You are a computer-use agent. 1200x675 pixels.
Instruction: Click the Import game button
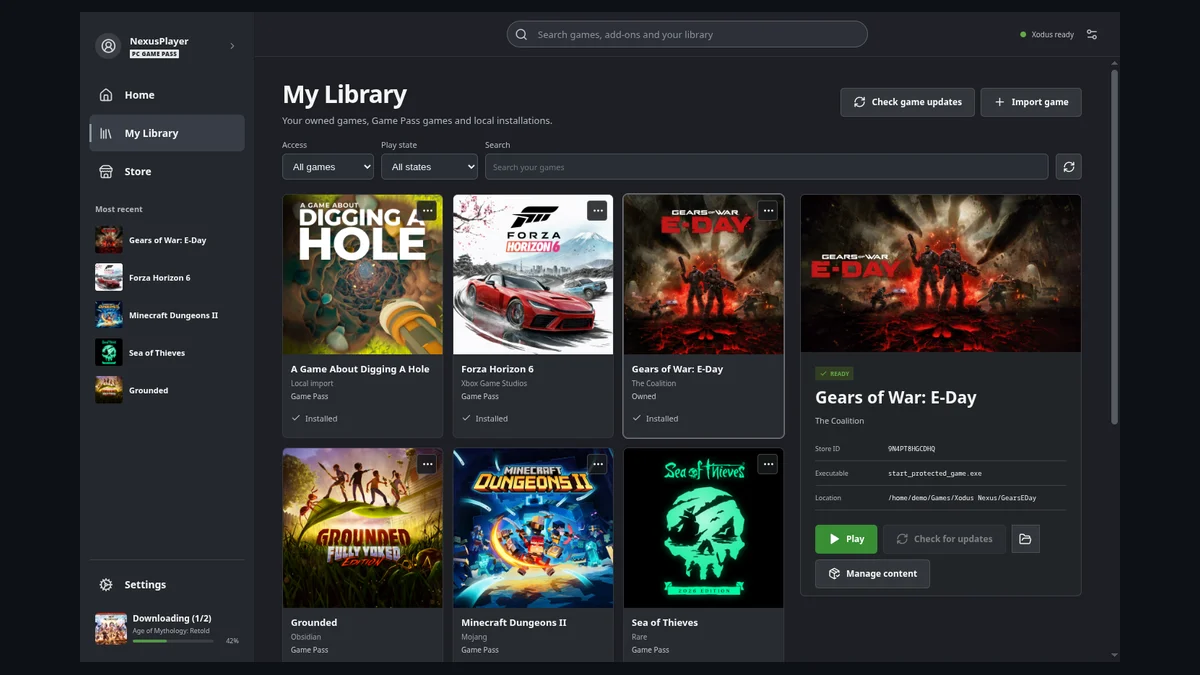[1031, 102]
